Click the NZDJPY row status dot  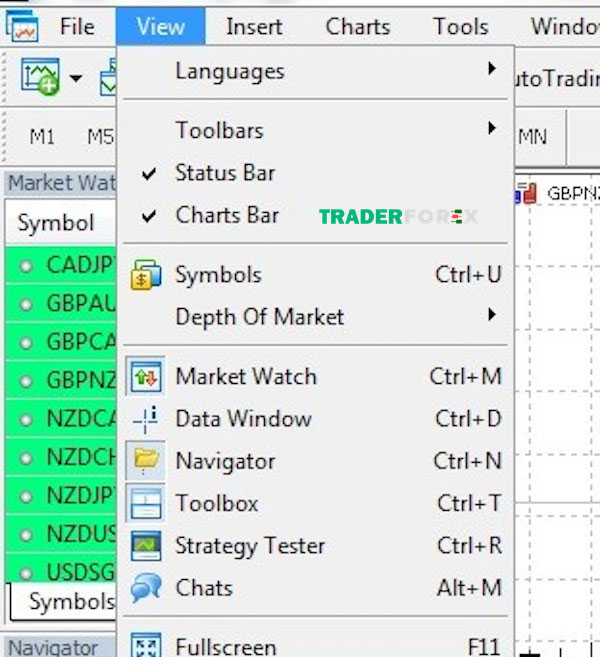point(26,497)
